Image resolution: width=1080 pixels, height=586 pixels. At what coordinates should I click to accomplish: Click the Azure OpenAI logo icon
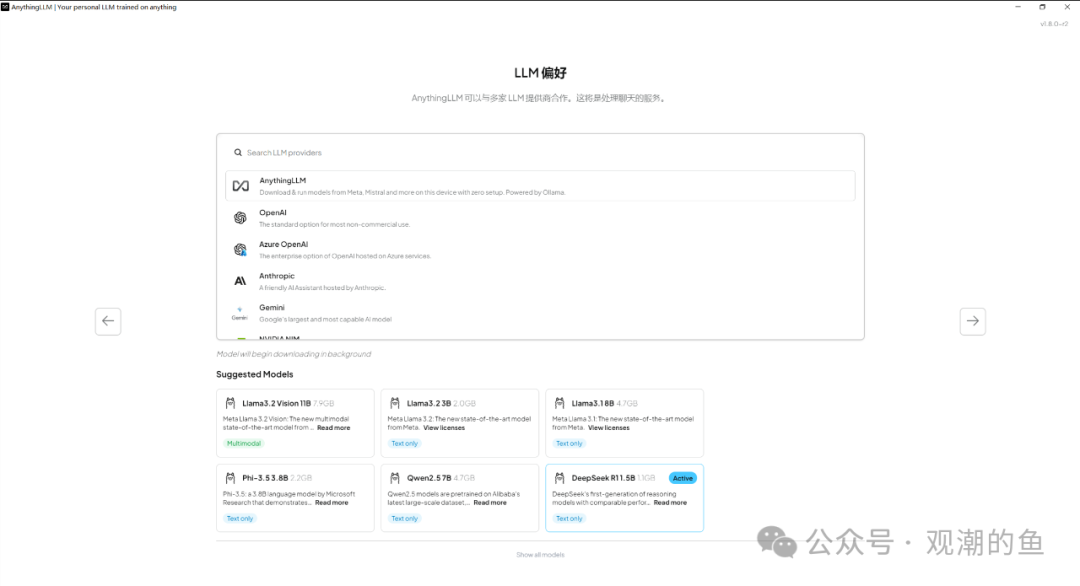(x=240, y=249)
